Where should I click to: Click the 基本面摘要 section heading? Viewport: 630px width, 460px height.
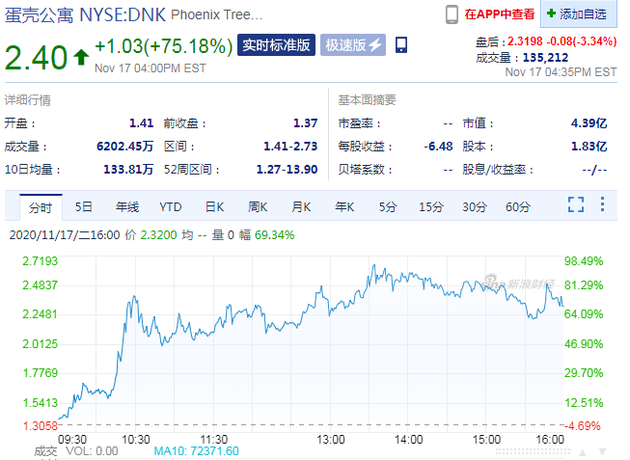click(x=367, y=100)
